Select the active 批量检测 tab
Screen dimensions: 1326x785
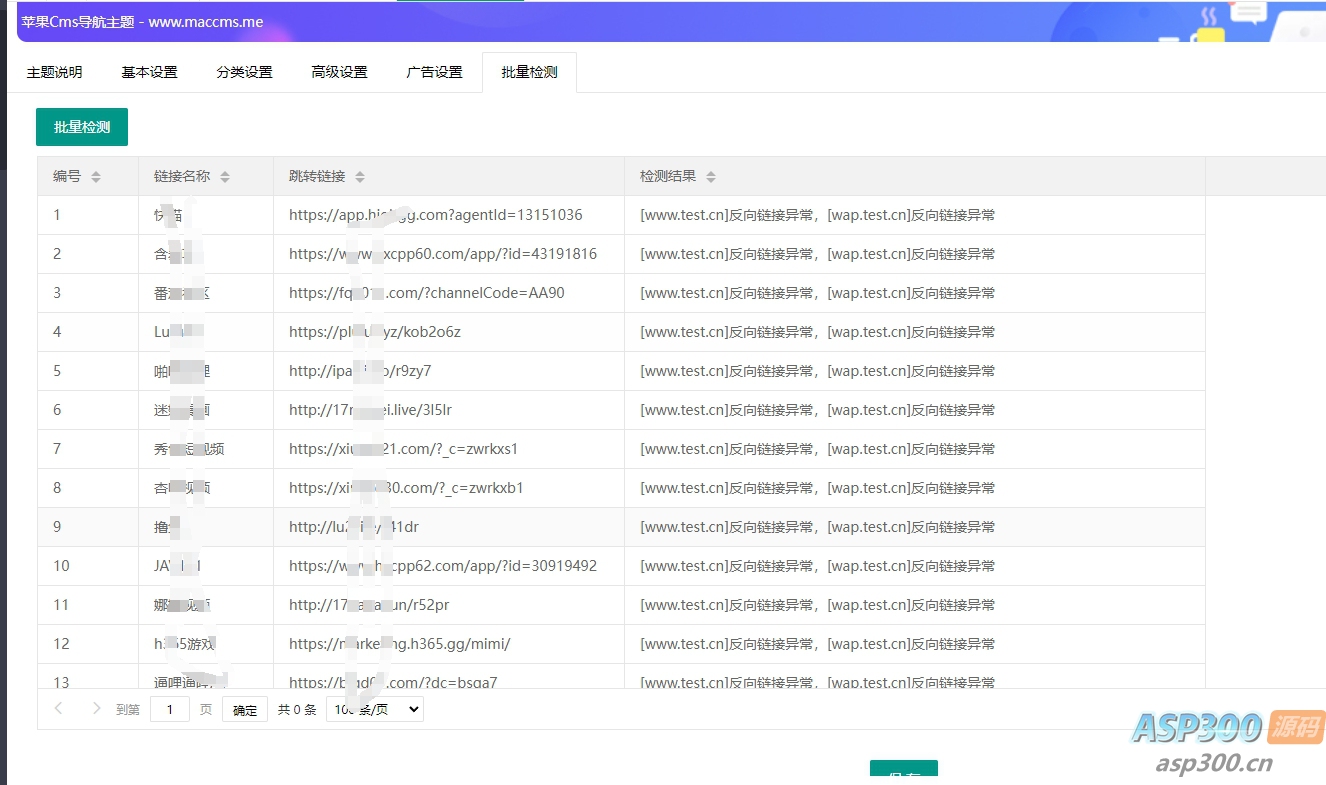(x=529, y=73)
